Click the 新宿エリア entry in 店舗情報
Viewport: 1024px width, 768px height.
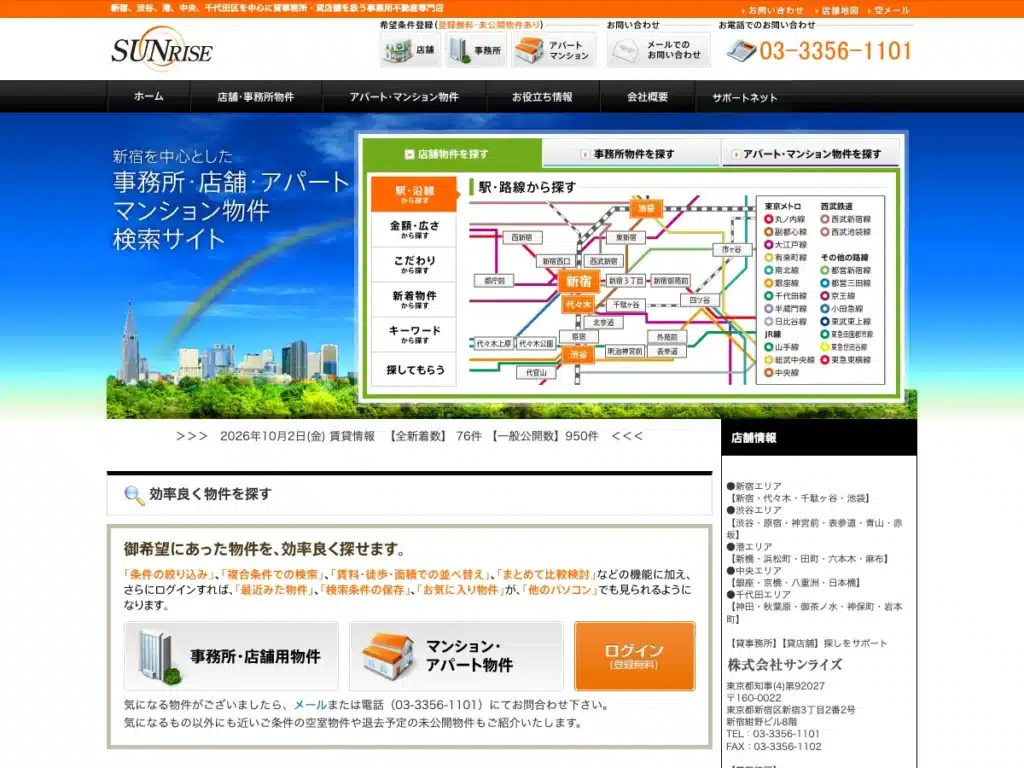click(754, 486)
